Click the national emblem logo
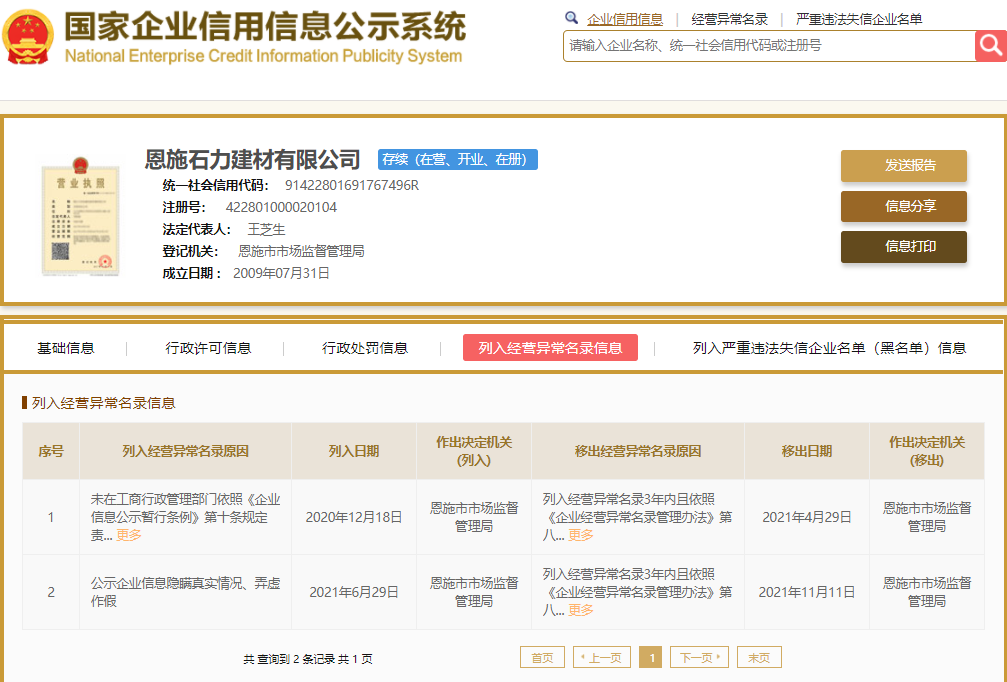 click(28, 37)
